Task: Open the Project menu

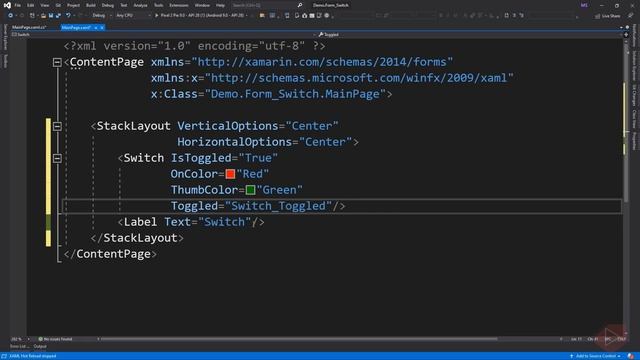Action: coord(73,5)
